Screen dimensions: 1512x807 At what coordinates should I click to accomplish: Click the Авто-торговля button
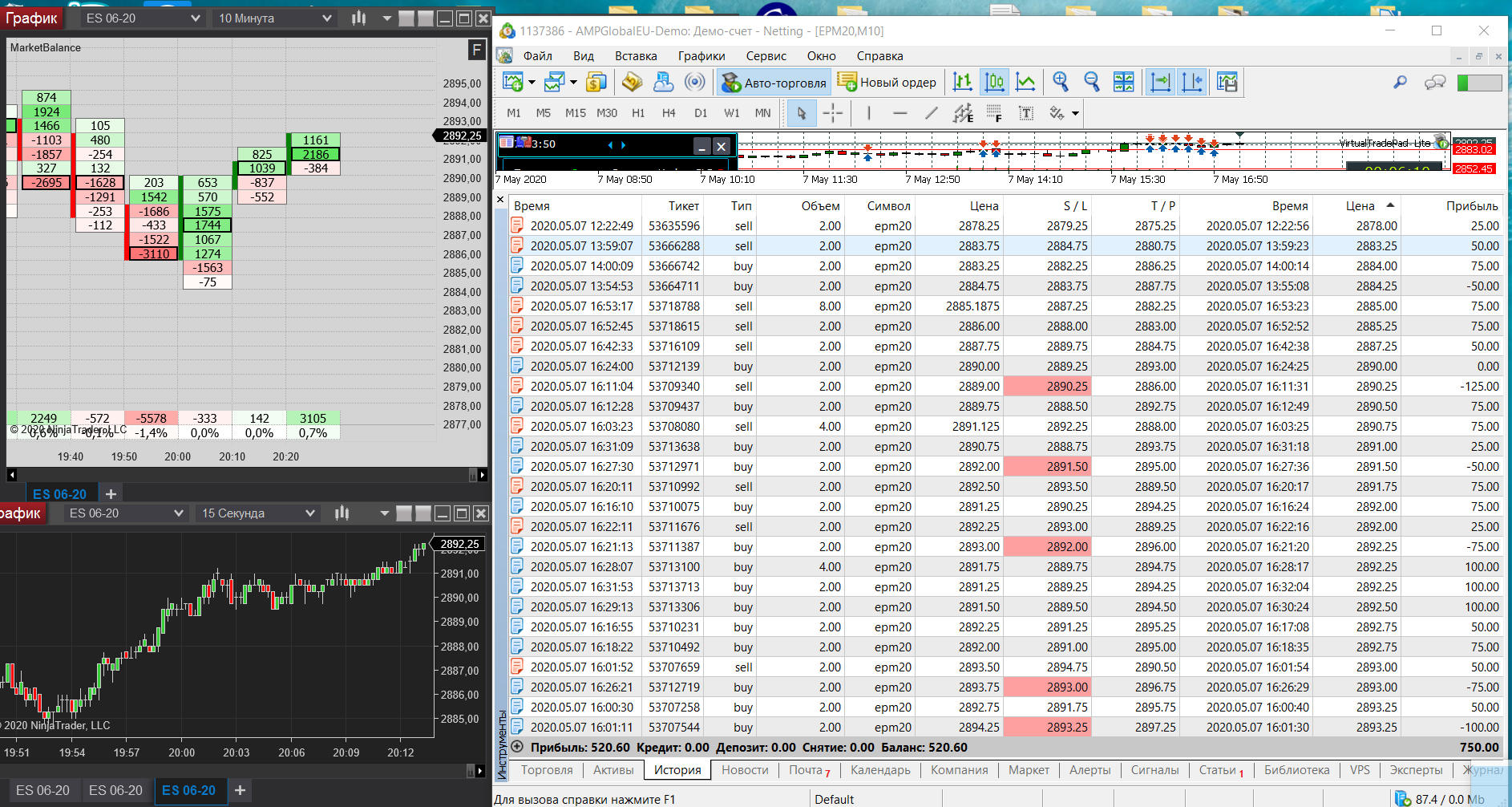774,83
